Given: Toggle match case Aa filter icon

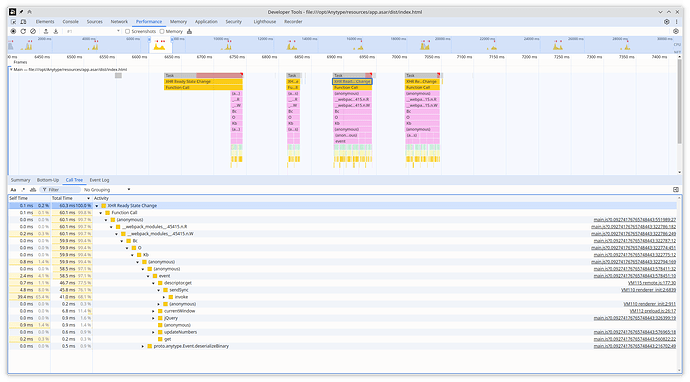Looking at the screenshot, I should pos(13,190).
